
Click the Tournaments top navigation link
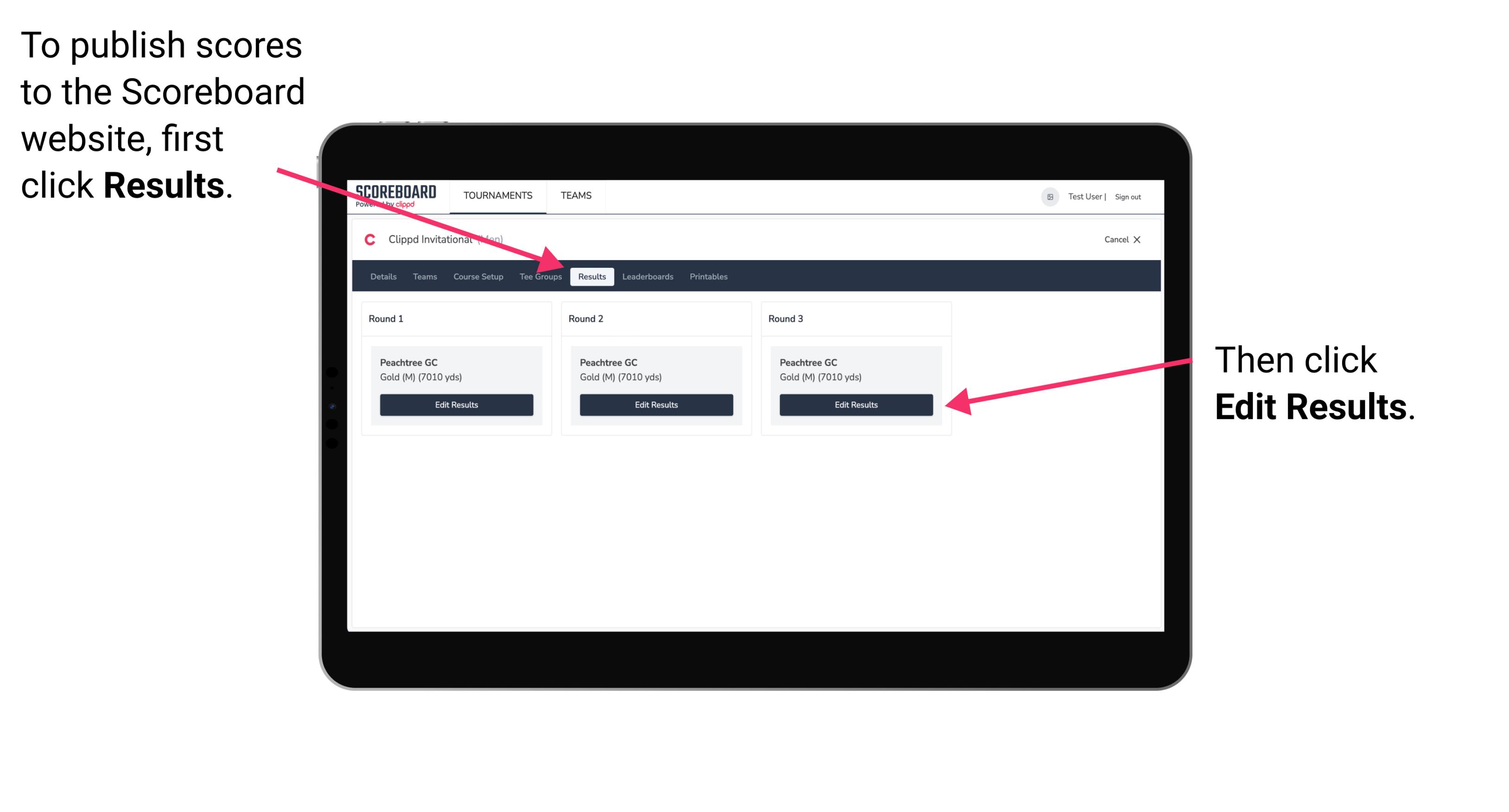tap(495, 195)
